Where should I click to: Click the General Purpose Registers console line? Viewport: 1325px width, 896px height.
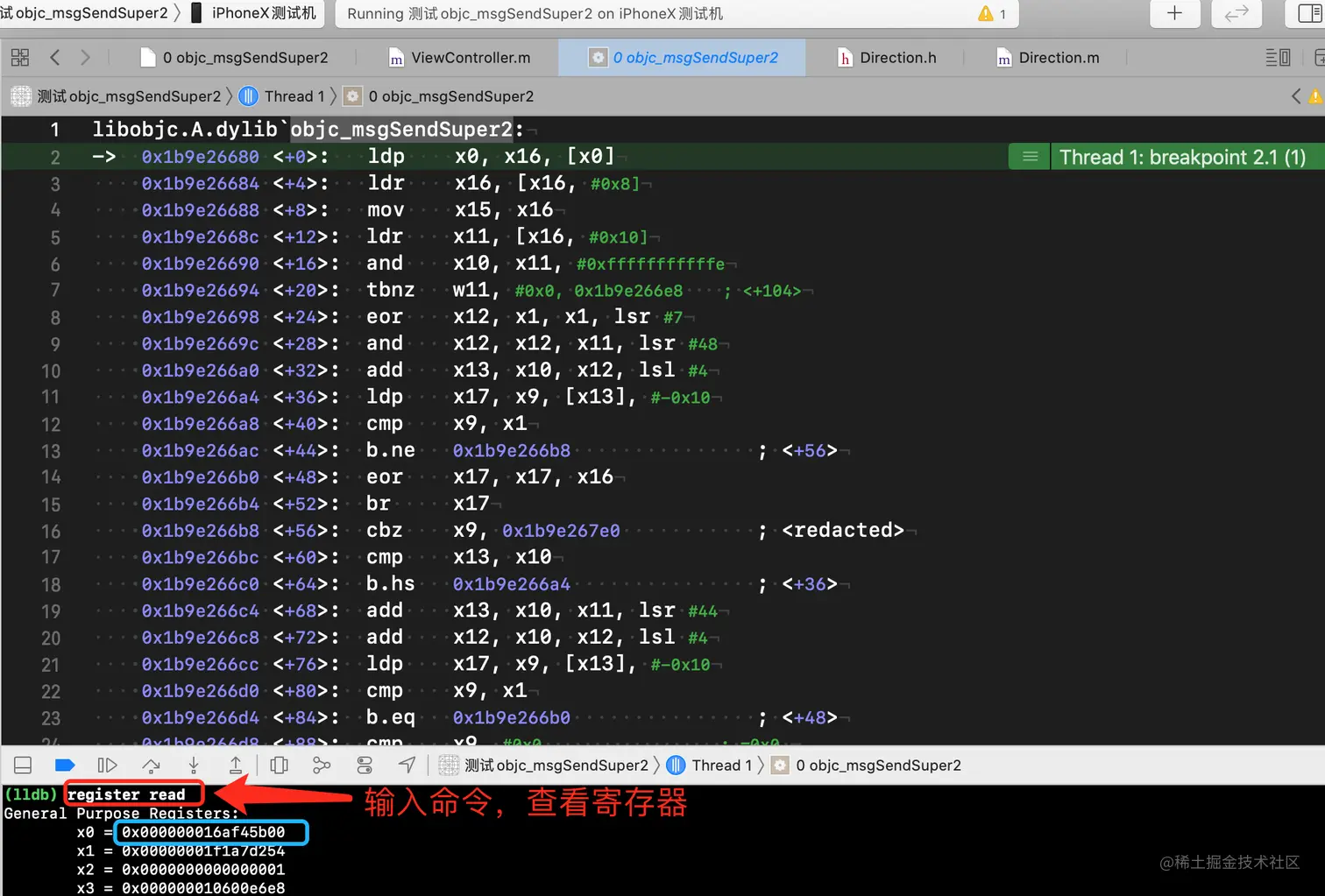tap(121, 814)
